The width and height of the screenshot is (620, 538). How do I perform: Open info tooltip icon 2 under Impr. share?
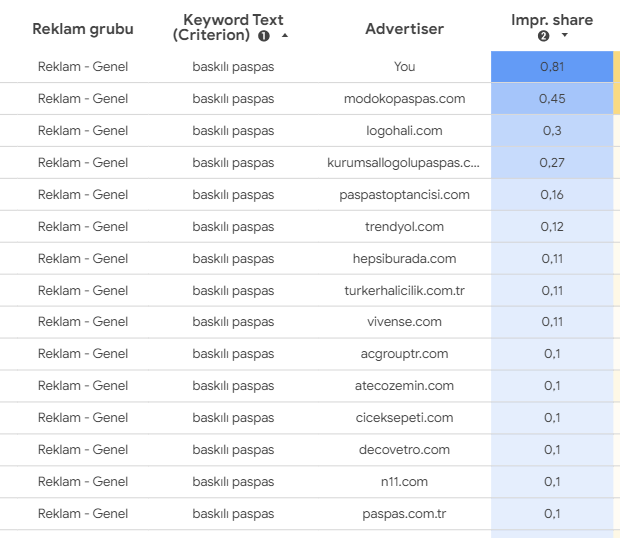pyautogui.click(x=543, y=36)
